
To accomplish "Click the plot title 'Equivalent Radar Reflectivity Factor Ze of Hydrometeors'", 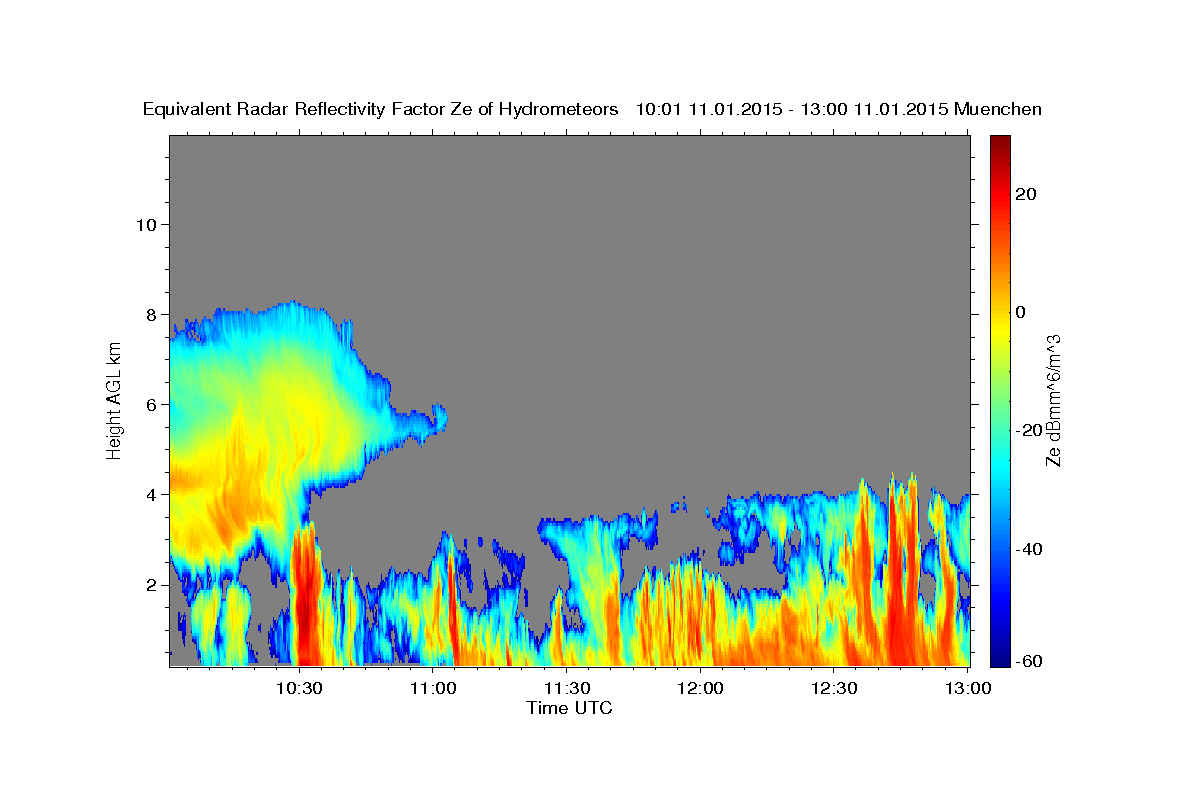I will [x=381, y=109].
